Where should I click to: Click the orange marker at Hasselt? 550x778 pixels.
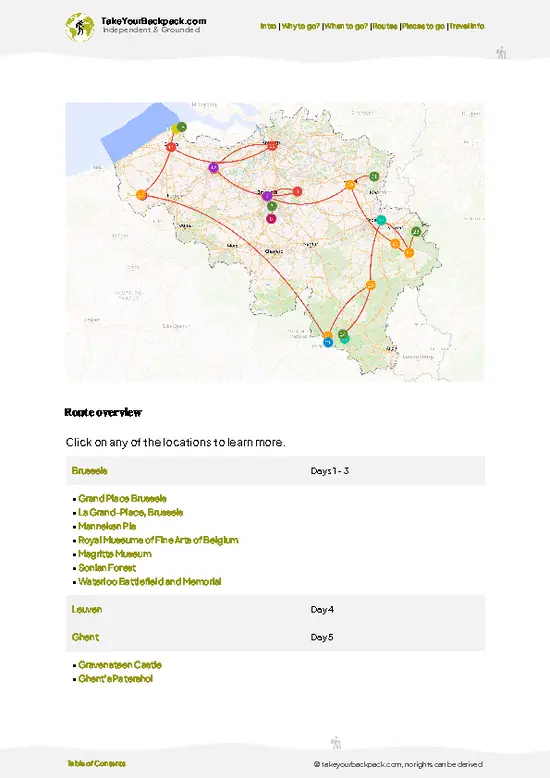click(x=350, y=185)
